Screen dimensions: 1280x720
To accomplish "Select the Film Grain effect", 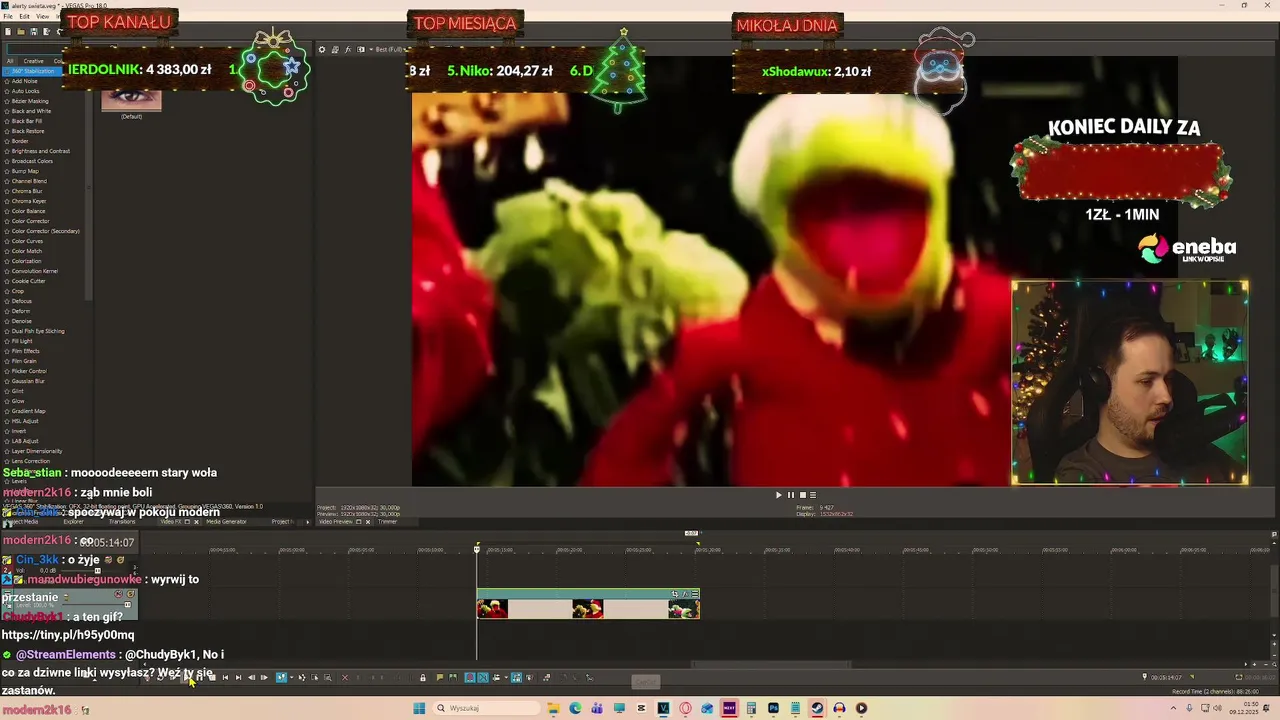I will [x=25, y=361].
